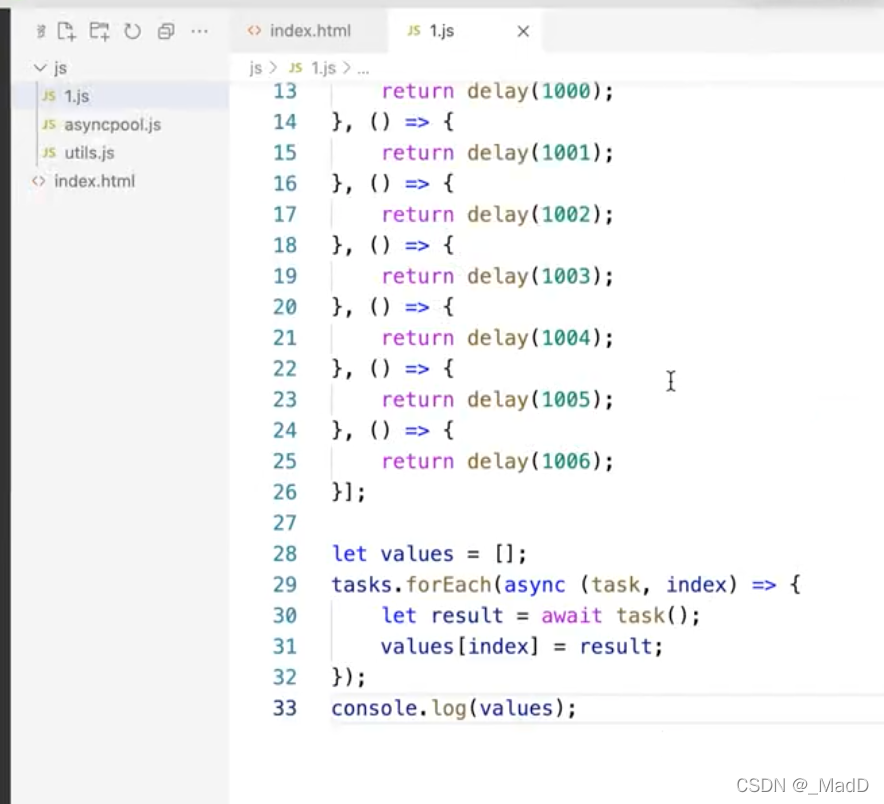This screenshot has width=884, height=804.
Task: Open the explorer more actions ellipsis menu
Action: coord(199,32)
